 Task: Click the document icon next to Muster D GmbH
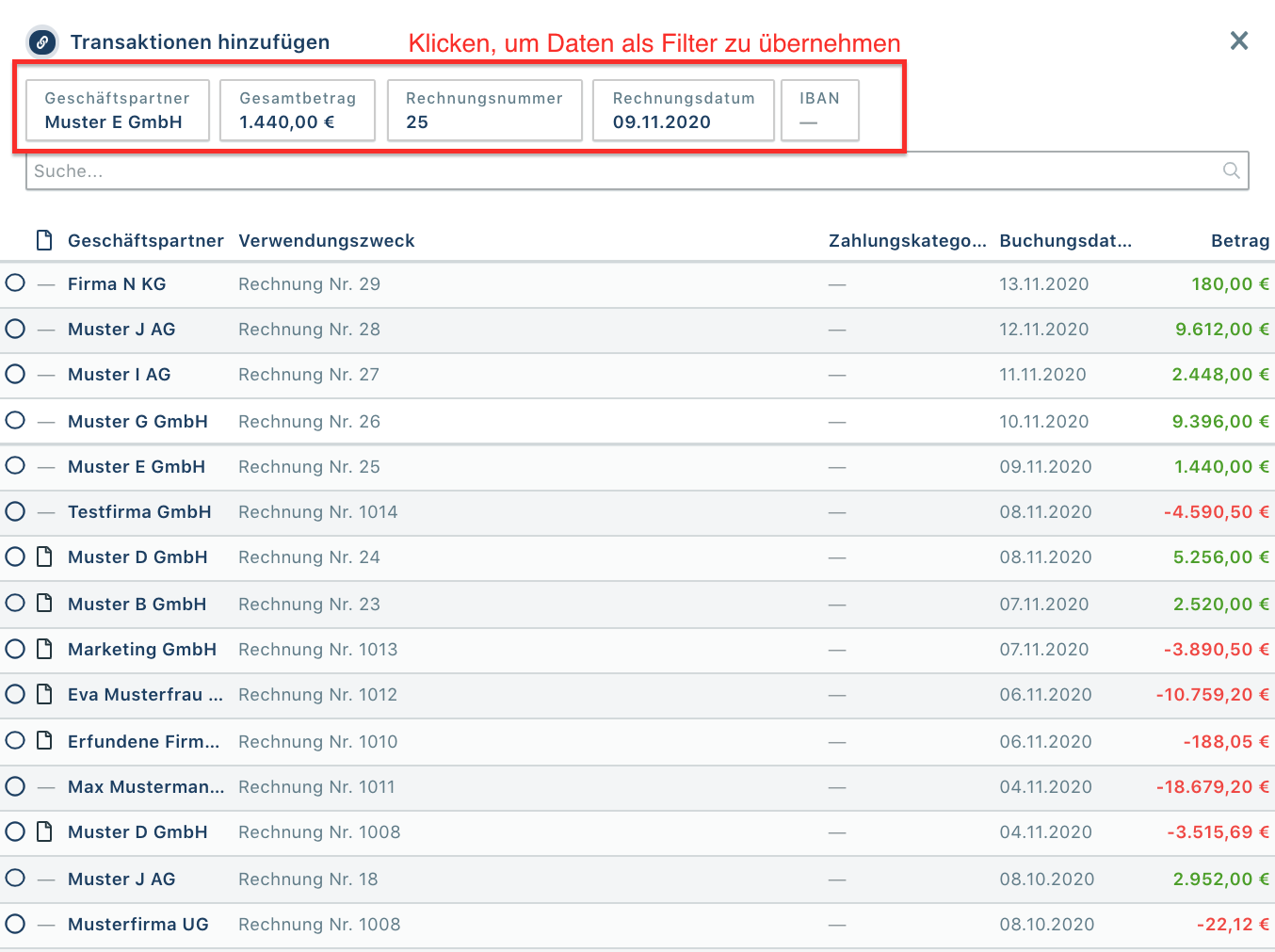44,556
